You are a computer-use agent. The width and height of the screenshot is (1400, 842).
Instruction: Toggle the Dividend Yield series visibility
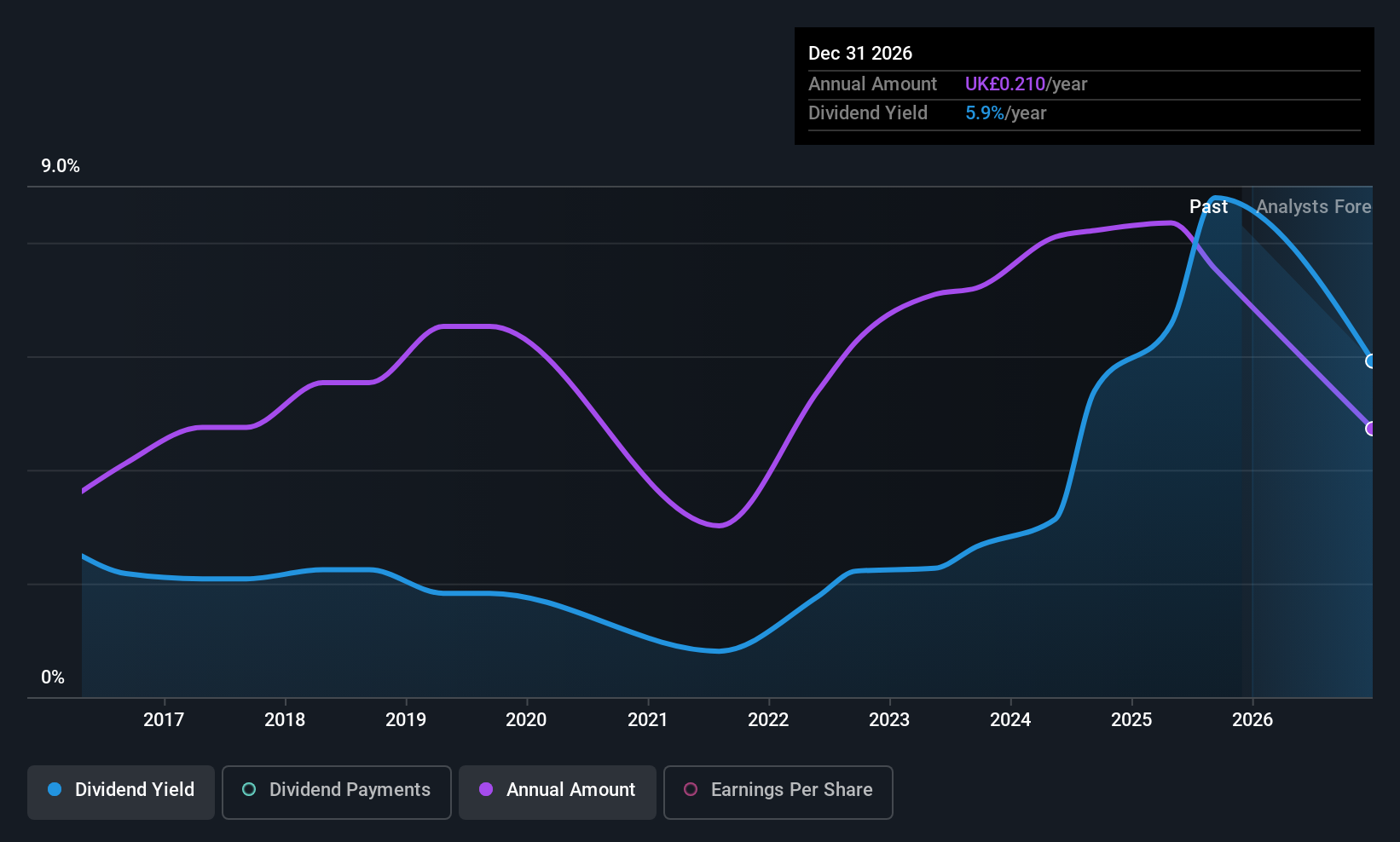click(x=120, y=791)
